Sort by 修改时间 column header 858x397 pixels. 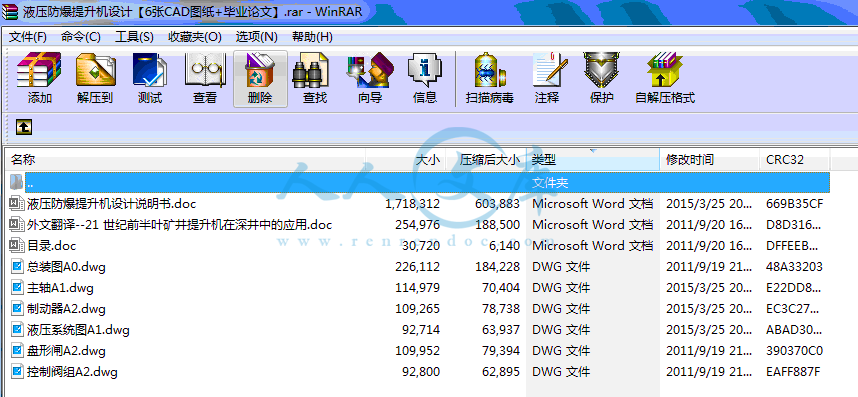[x=710, y=160]
